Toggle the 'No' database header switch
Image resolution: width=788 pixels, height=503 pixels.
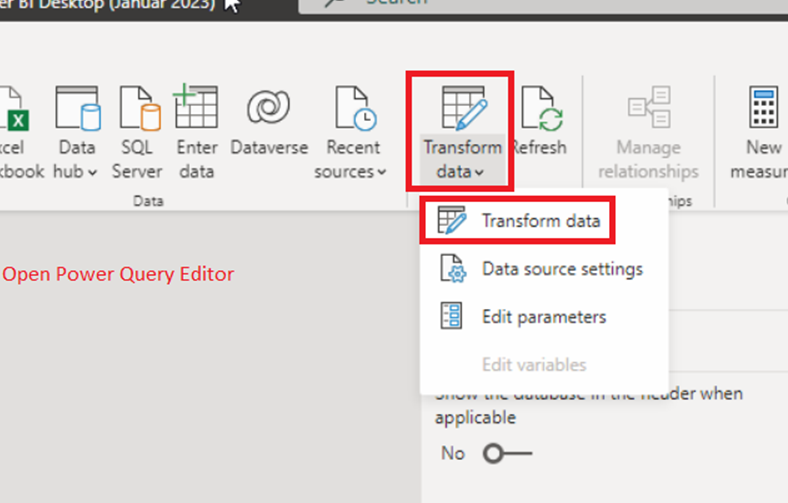tap(506, 454)
